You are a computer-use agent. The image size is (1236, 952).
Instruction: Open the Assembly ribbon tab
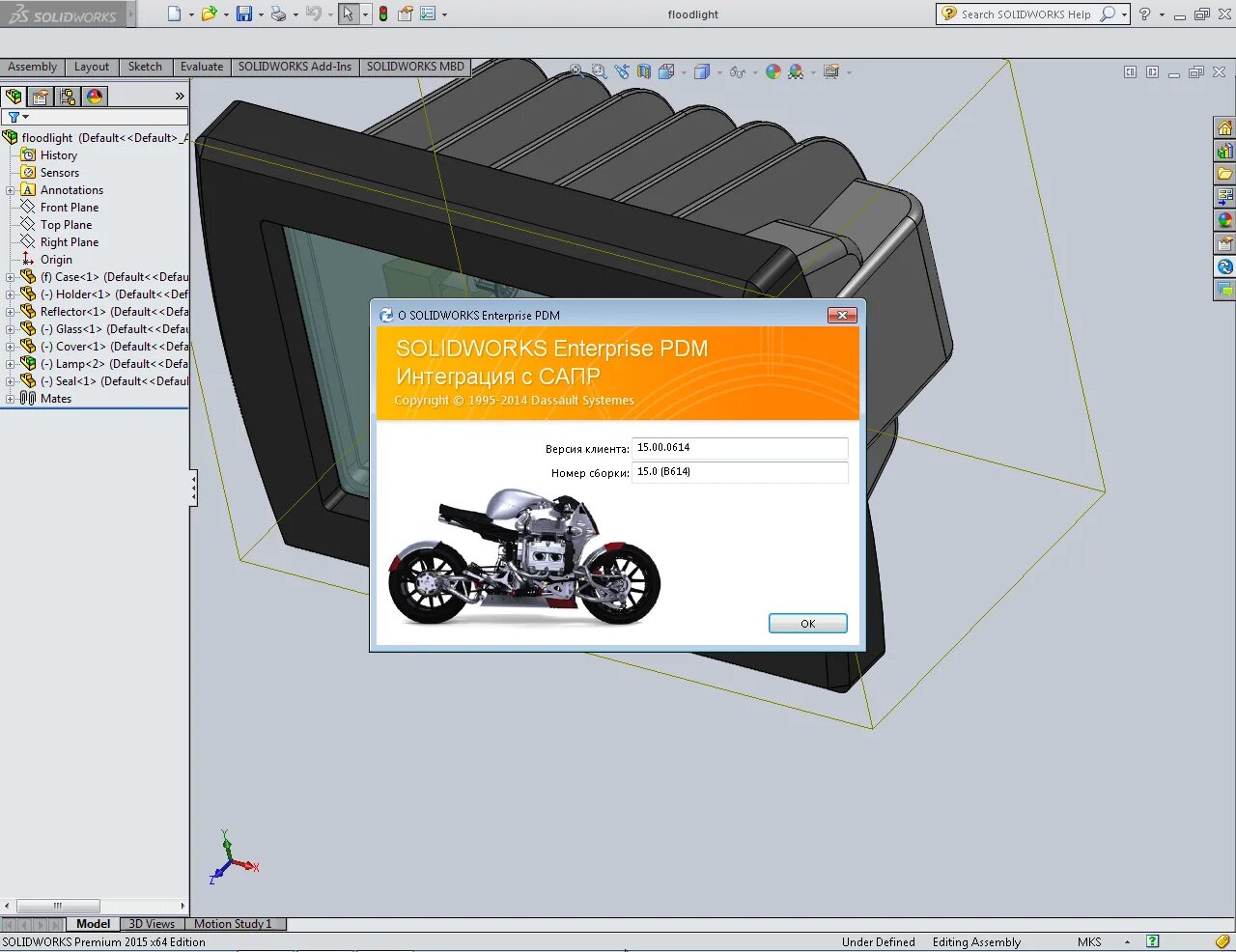33,67
